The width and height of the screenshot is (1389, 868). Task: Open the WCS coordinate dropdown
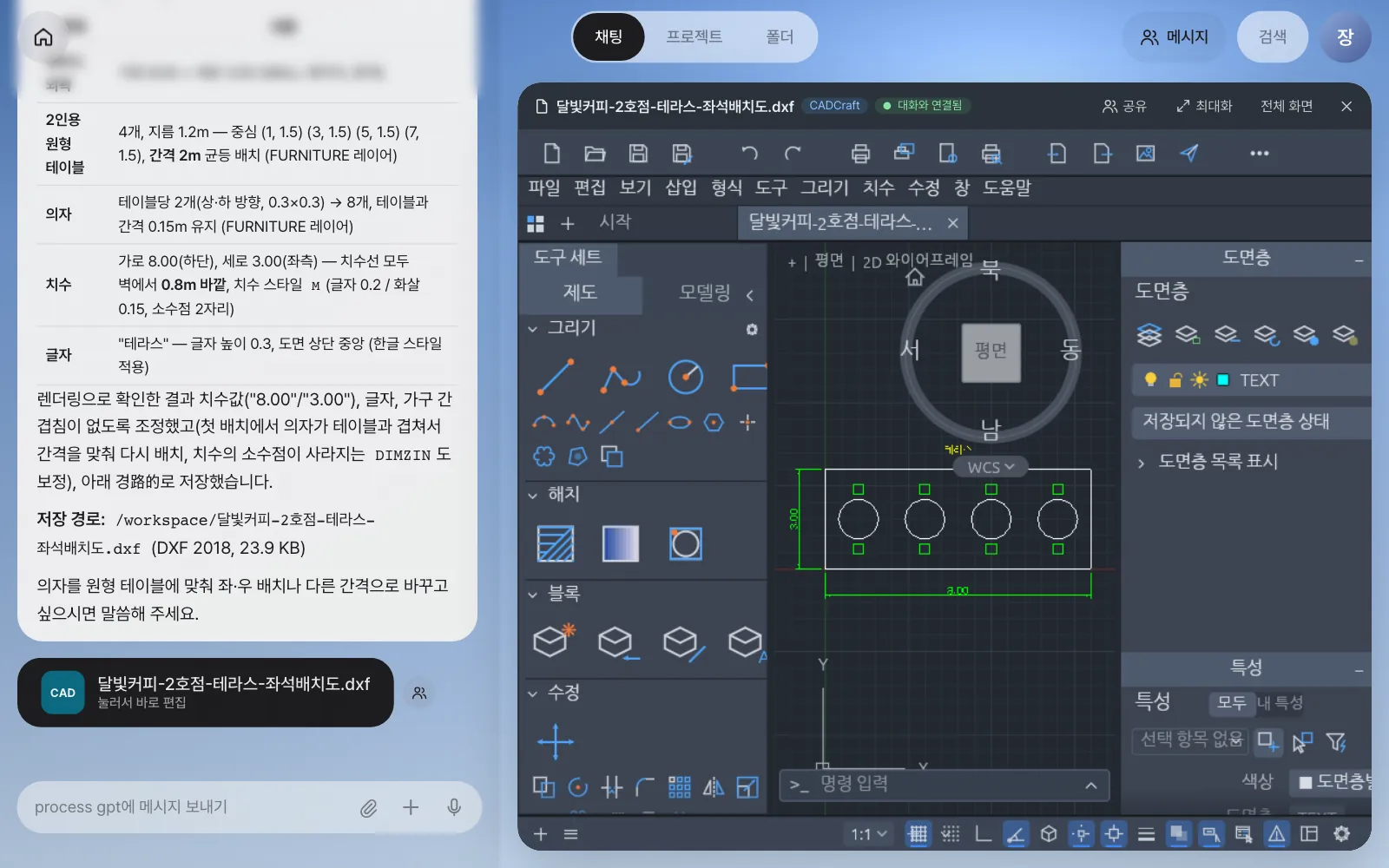click(991, 467)
